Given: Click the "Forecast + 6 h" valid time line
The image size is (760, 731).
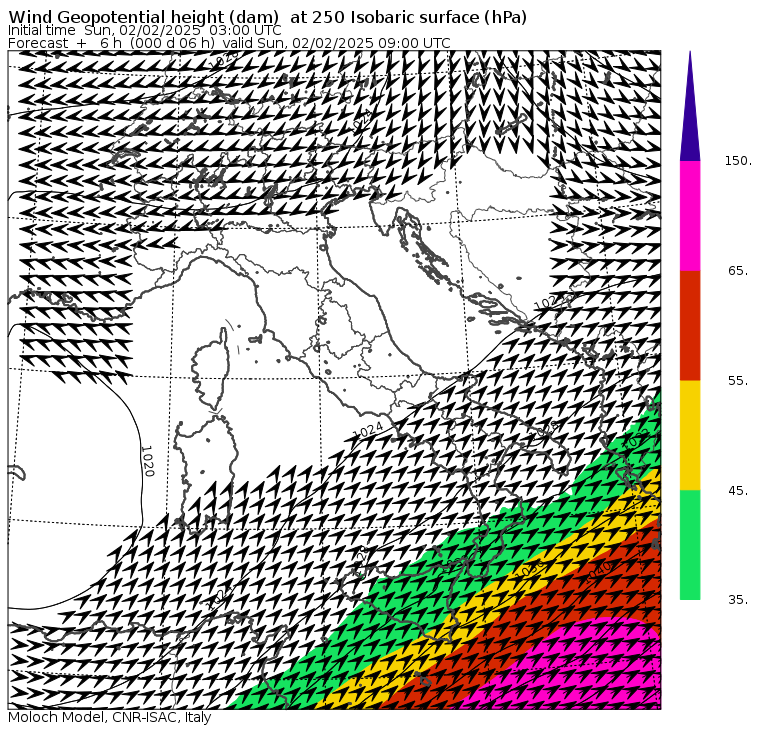Looking at the screenshot, I should (229, 43).
